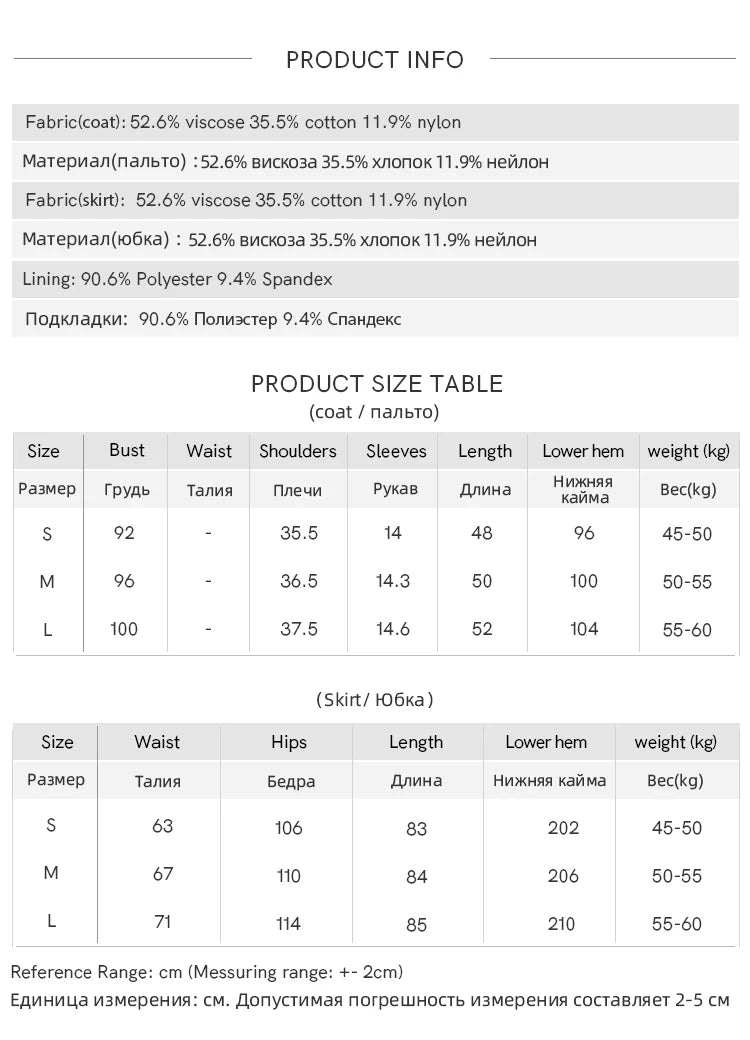
Task: Click the Lining polyester spandex row
Action: coord(375,279)
